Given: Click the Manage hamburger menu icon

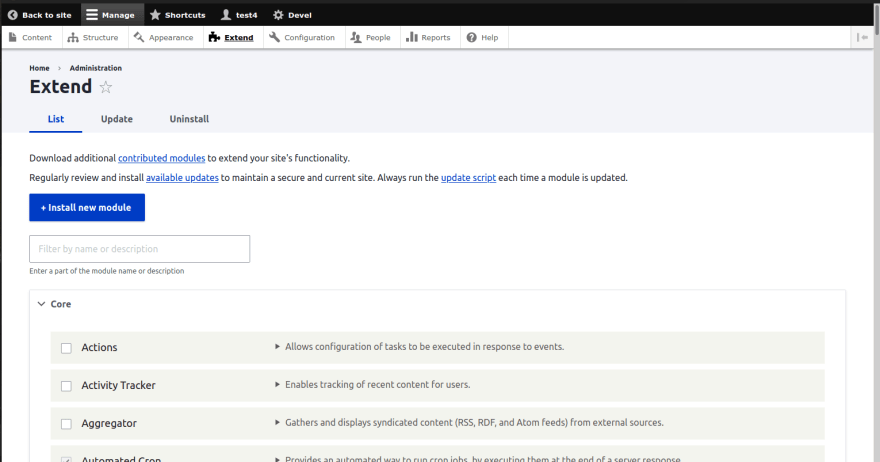Looking at the screenshot, I should [x=92, y=15].
